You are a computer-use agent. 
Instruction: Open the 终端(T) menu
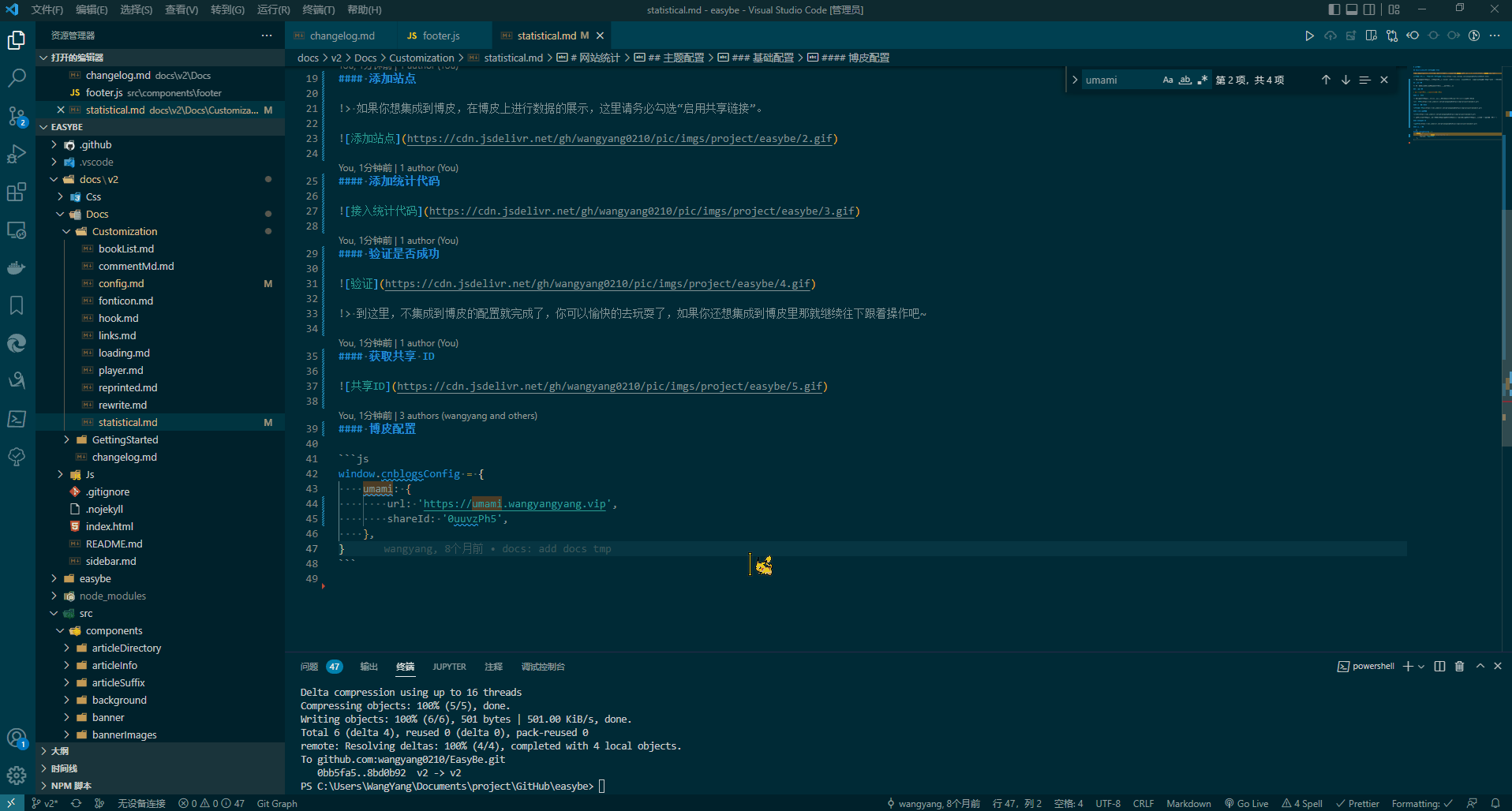click(319, 9)
